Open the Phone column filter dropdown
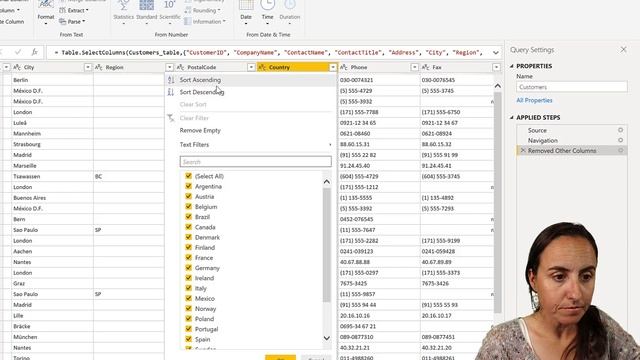This screenshot has height=360, width=640. [415, 67]
